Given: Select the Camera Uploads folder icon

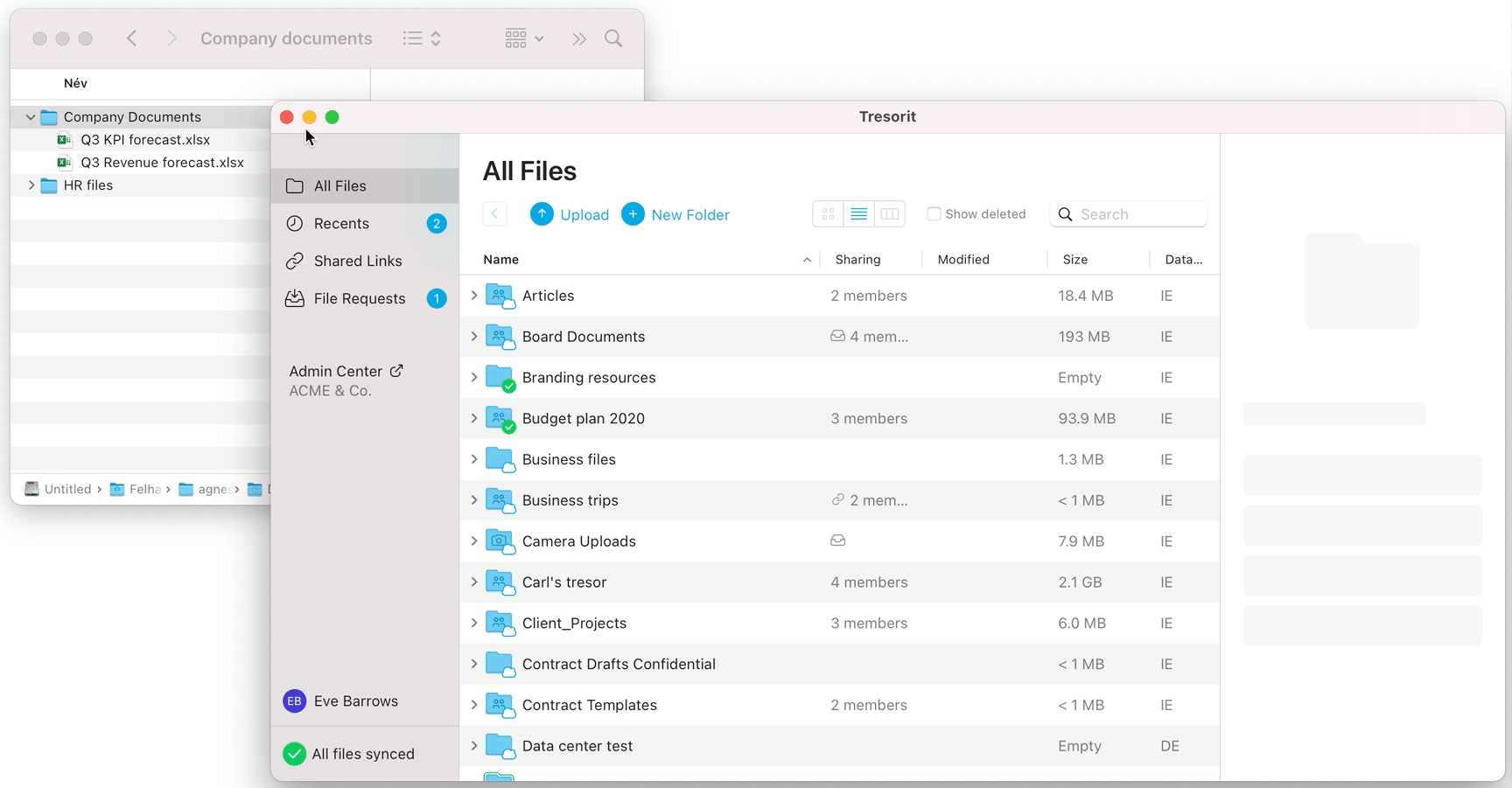Looking at the screenshot, I should pos(500,541).
